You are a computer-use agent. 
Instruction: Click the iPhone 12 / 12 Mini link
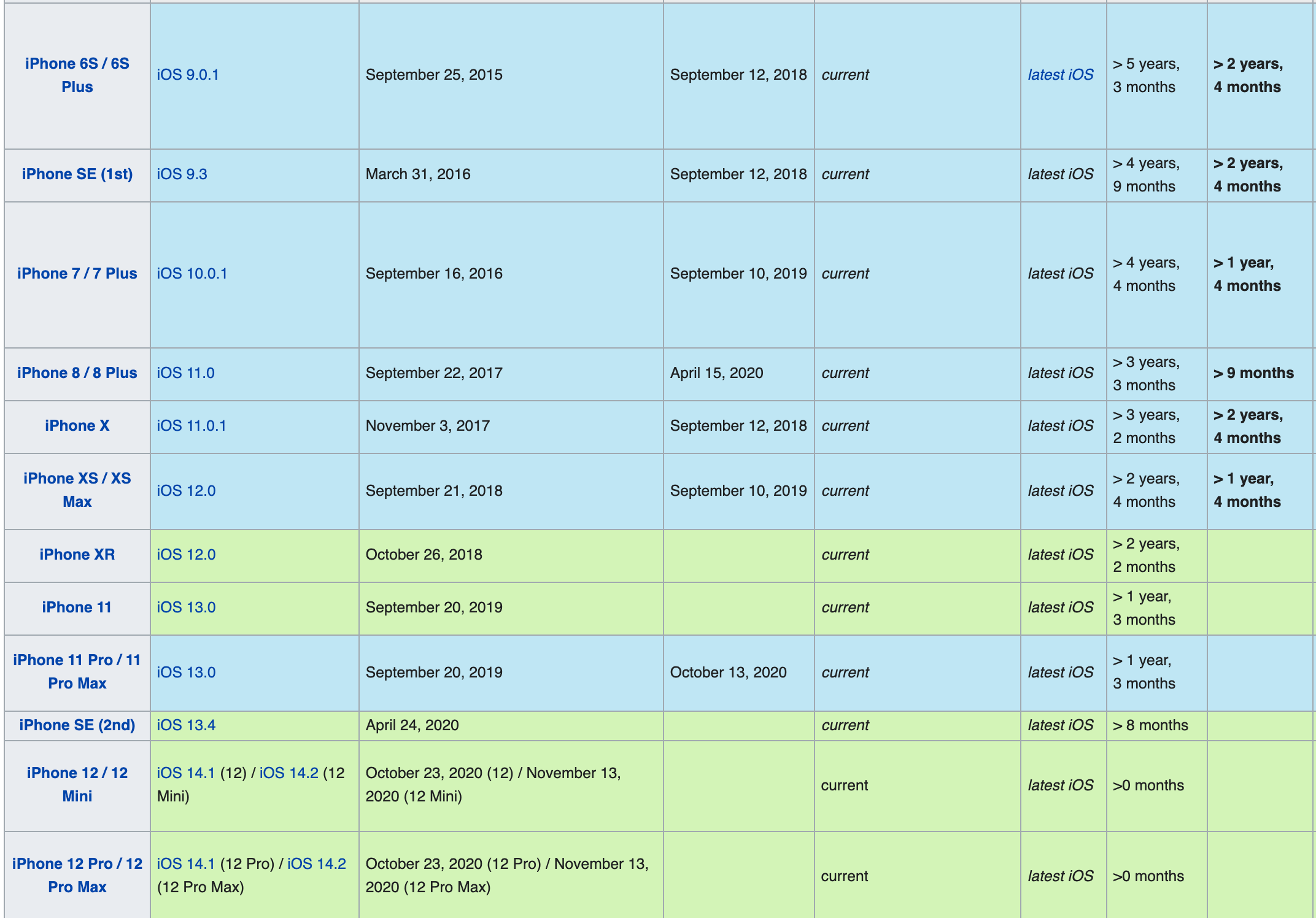[x=77, y=785]
